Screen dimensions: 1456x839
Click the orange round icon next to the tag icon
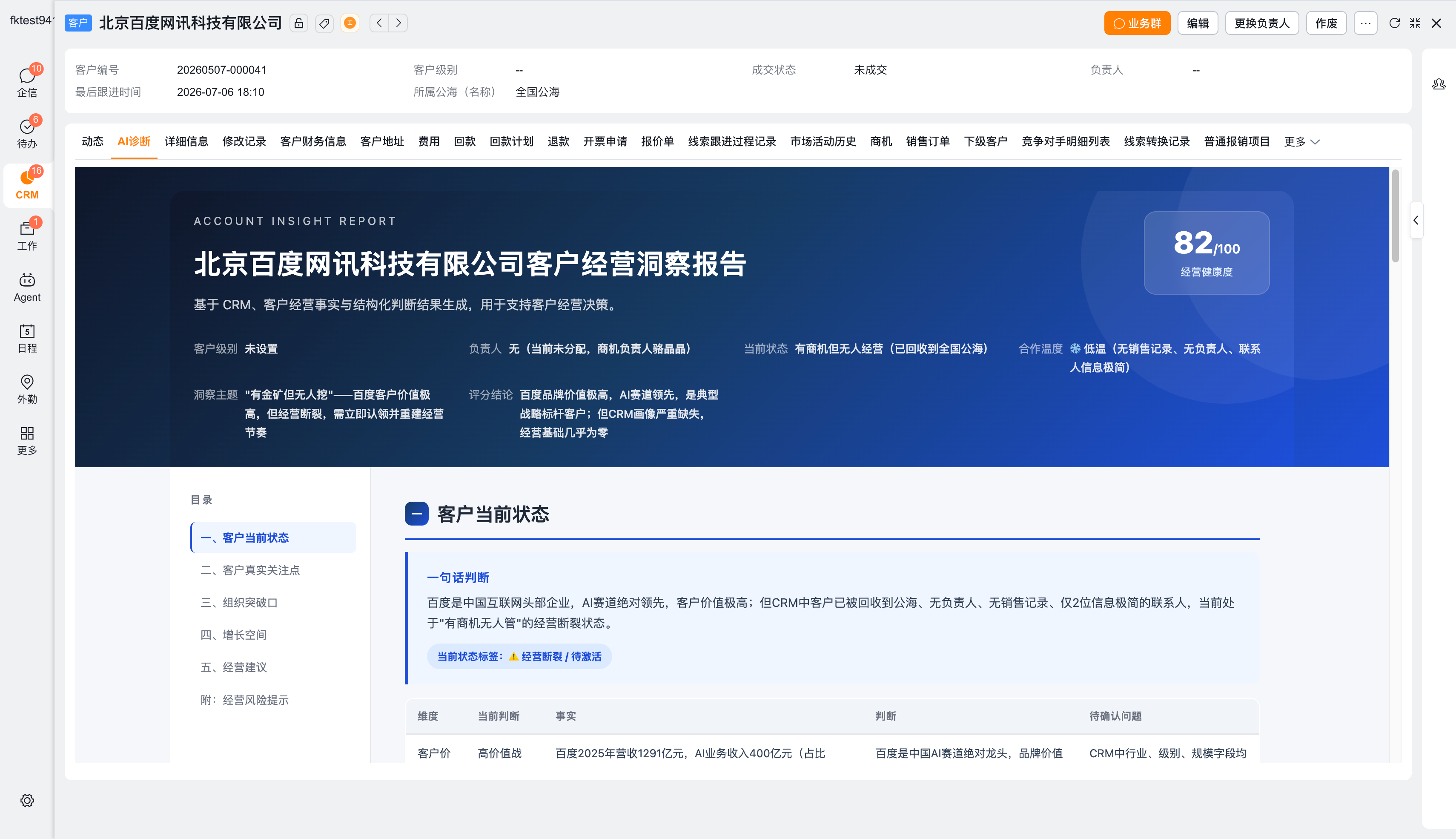[x=350, y=23]
